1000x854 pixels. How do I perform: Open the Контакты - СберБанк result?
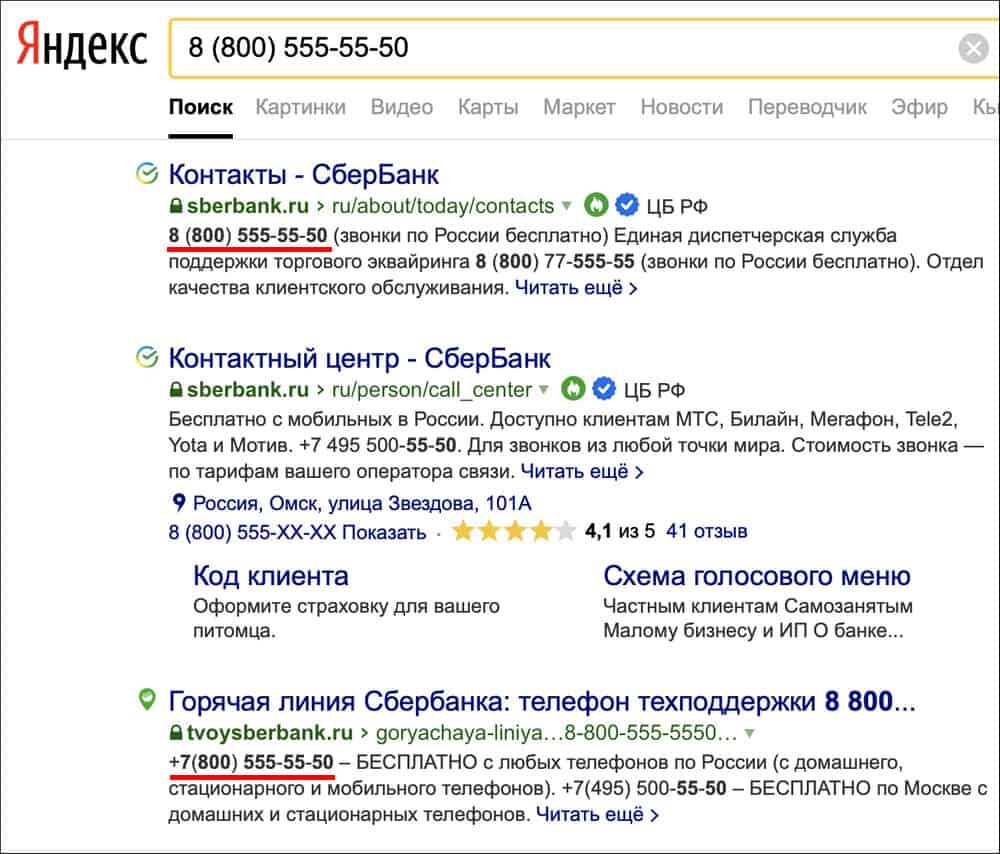pos(304,174)
